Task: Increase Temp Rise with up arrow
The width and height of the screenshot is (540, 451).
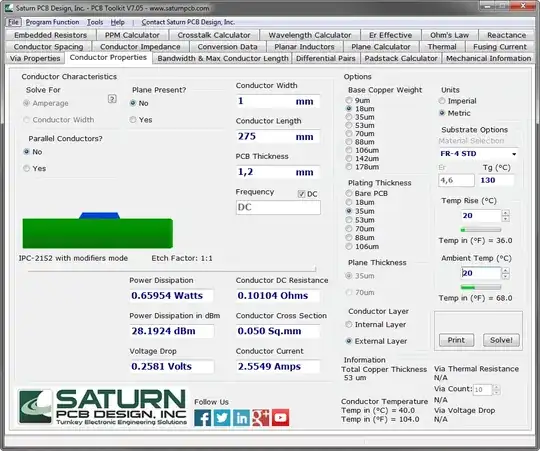Action: (x=505, y=213)
